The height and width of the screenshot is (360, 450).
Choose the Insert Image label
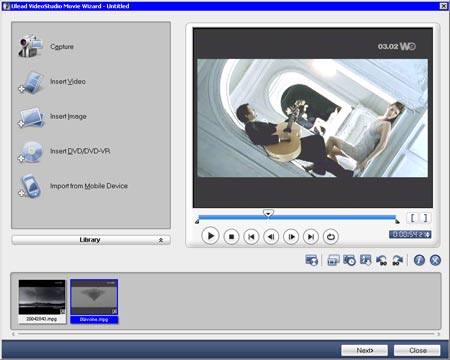pos(68,116)
